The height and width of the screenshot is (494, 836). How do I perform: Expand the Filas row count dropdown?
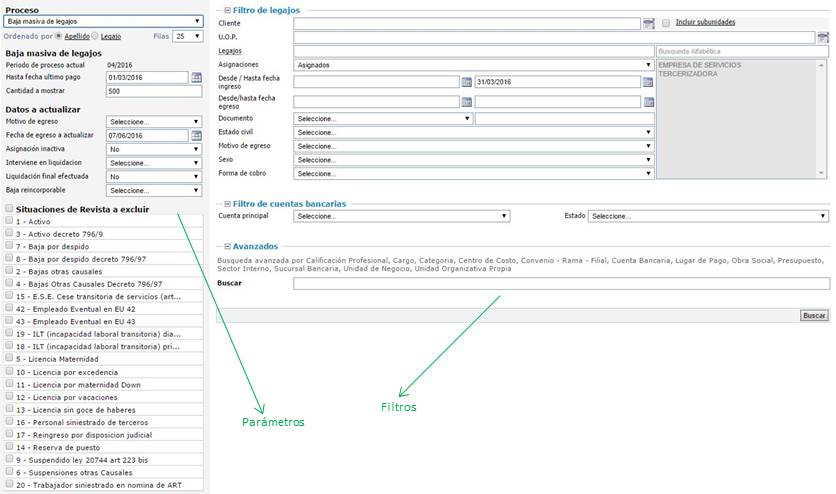[186, 36]
